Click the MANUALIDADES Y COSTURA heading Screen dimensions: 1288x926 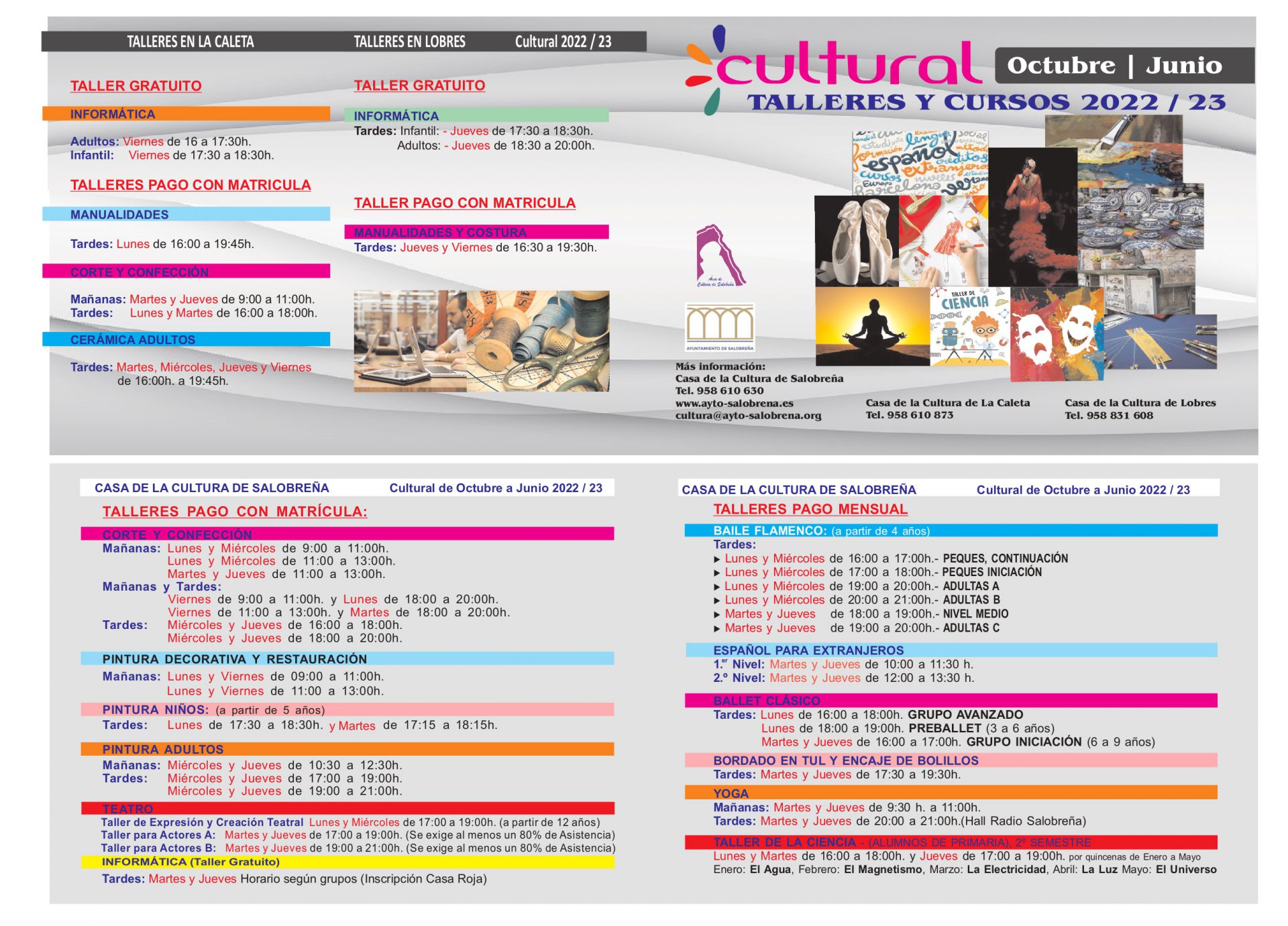coord(440,232)
